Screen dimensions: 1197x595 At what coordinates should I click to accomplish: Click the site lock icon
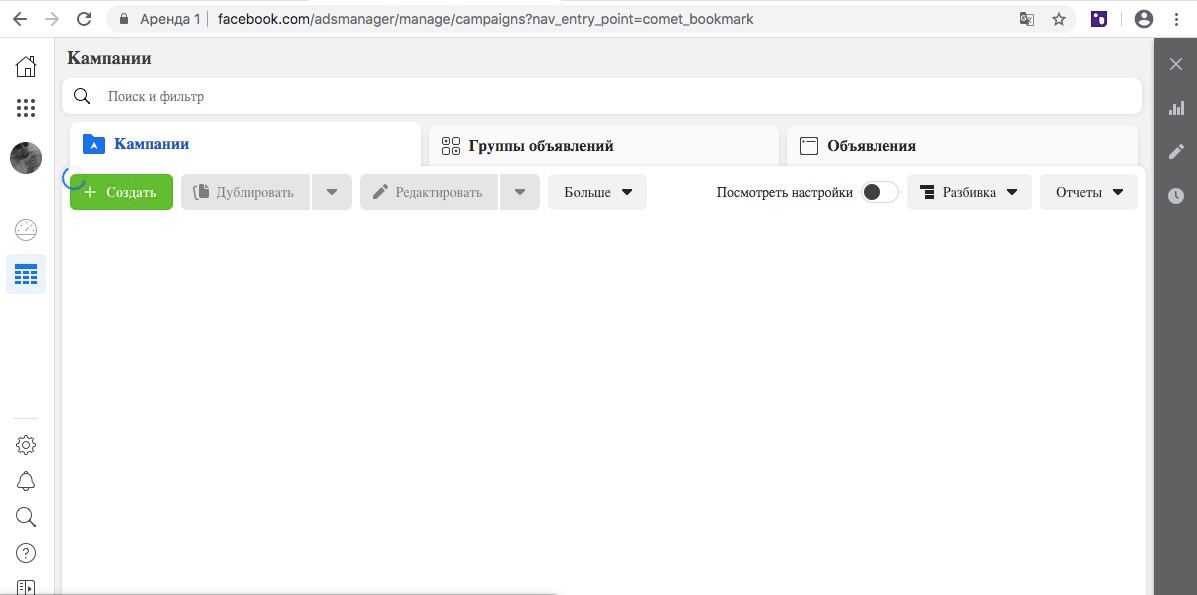[124, 19]
